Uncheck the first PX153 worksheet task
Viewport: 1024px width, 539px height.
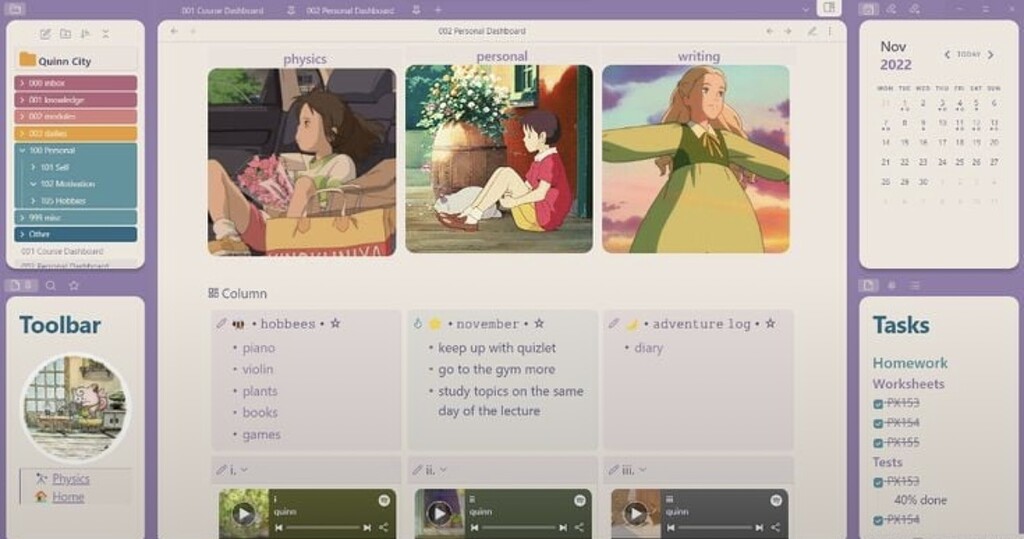point(878,404)
